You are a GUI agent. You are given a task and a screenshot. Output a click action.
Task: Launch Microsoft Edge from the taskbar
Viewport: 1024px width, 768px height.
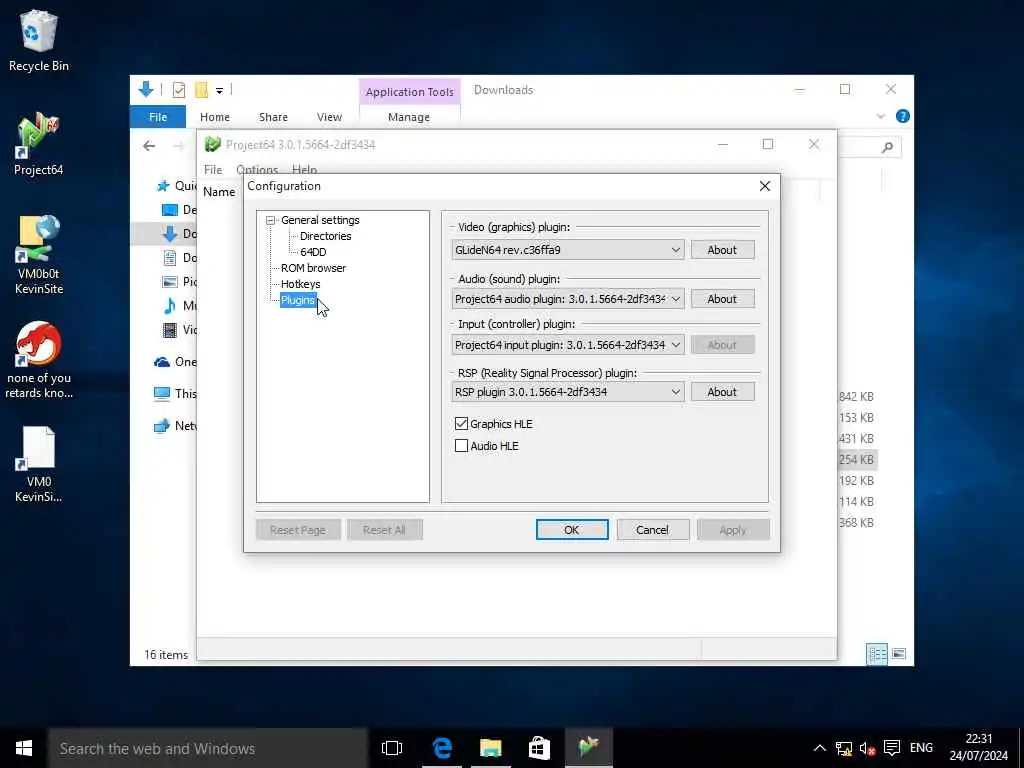442,748
